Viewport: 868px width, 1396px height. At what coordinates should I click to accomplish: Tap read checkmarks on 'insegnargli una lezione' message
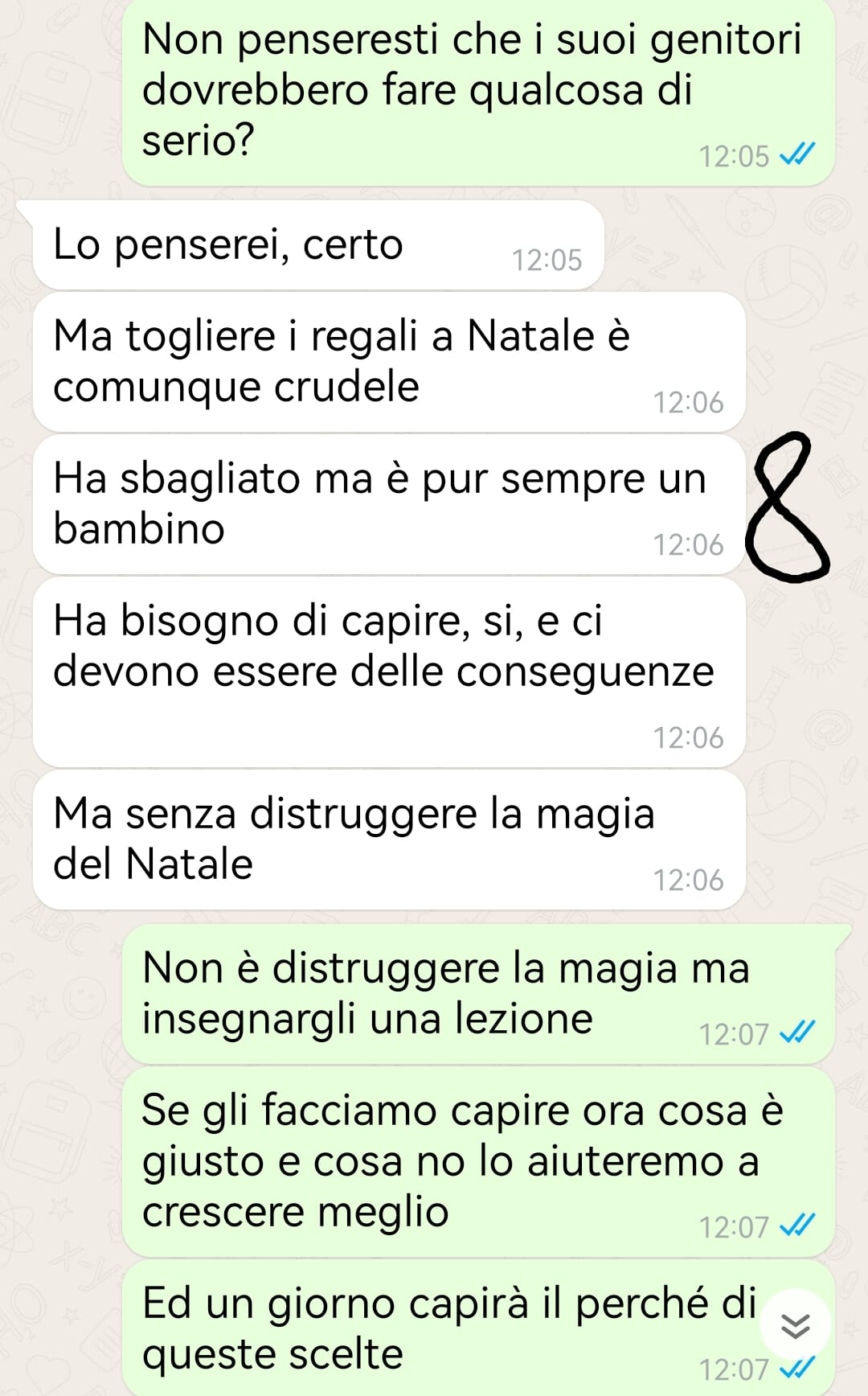coord(797,1032)
